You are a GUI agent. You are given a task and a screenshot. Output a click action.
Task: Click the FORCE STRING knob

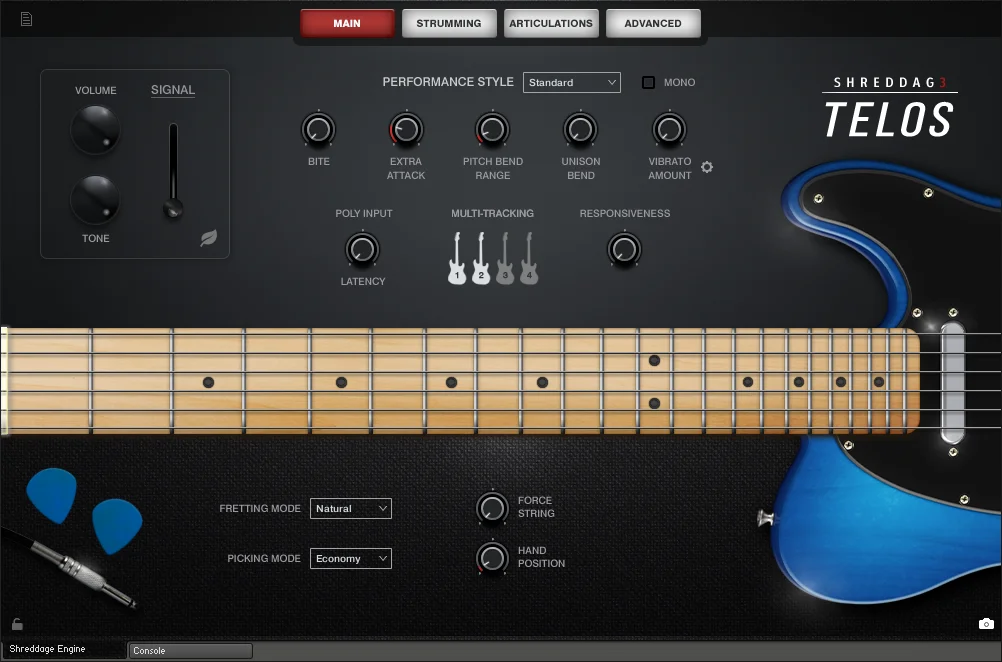pos(492,509)
